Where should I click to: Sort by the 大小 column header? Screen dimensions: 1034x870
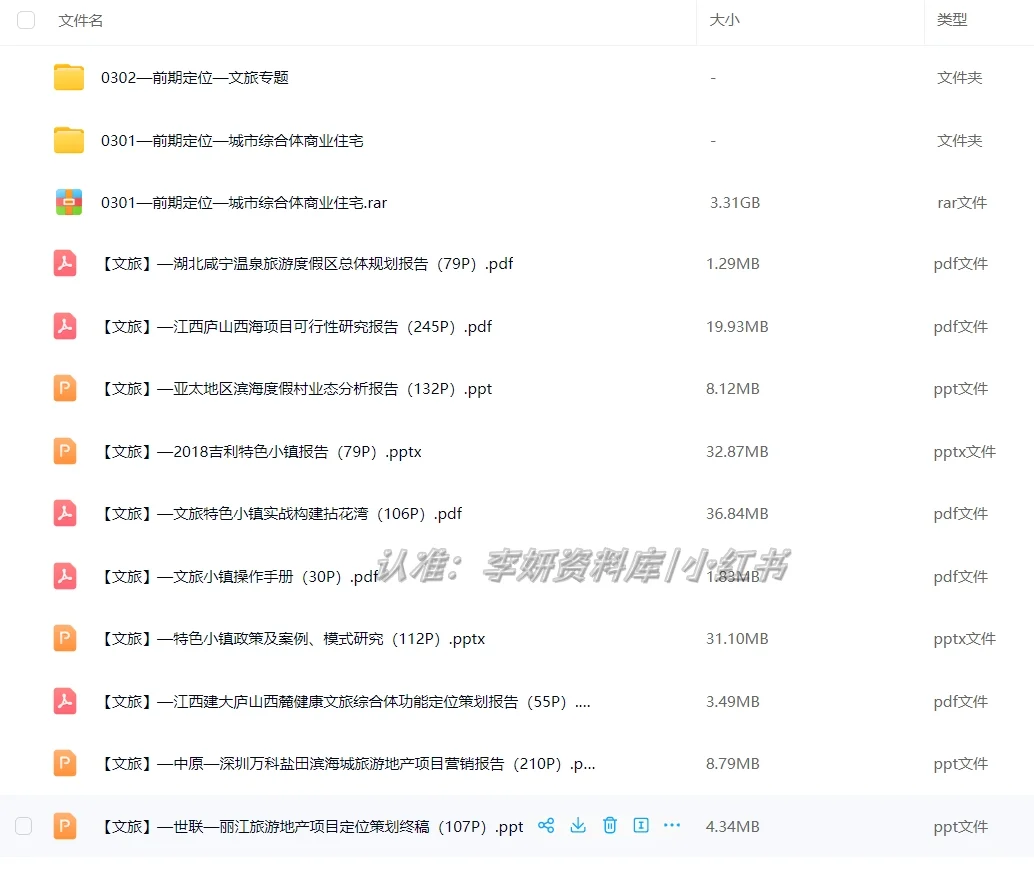point(724,20)
